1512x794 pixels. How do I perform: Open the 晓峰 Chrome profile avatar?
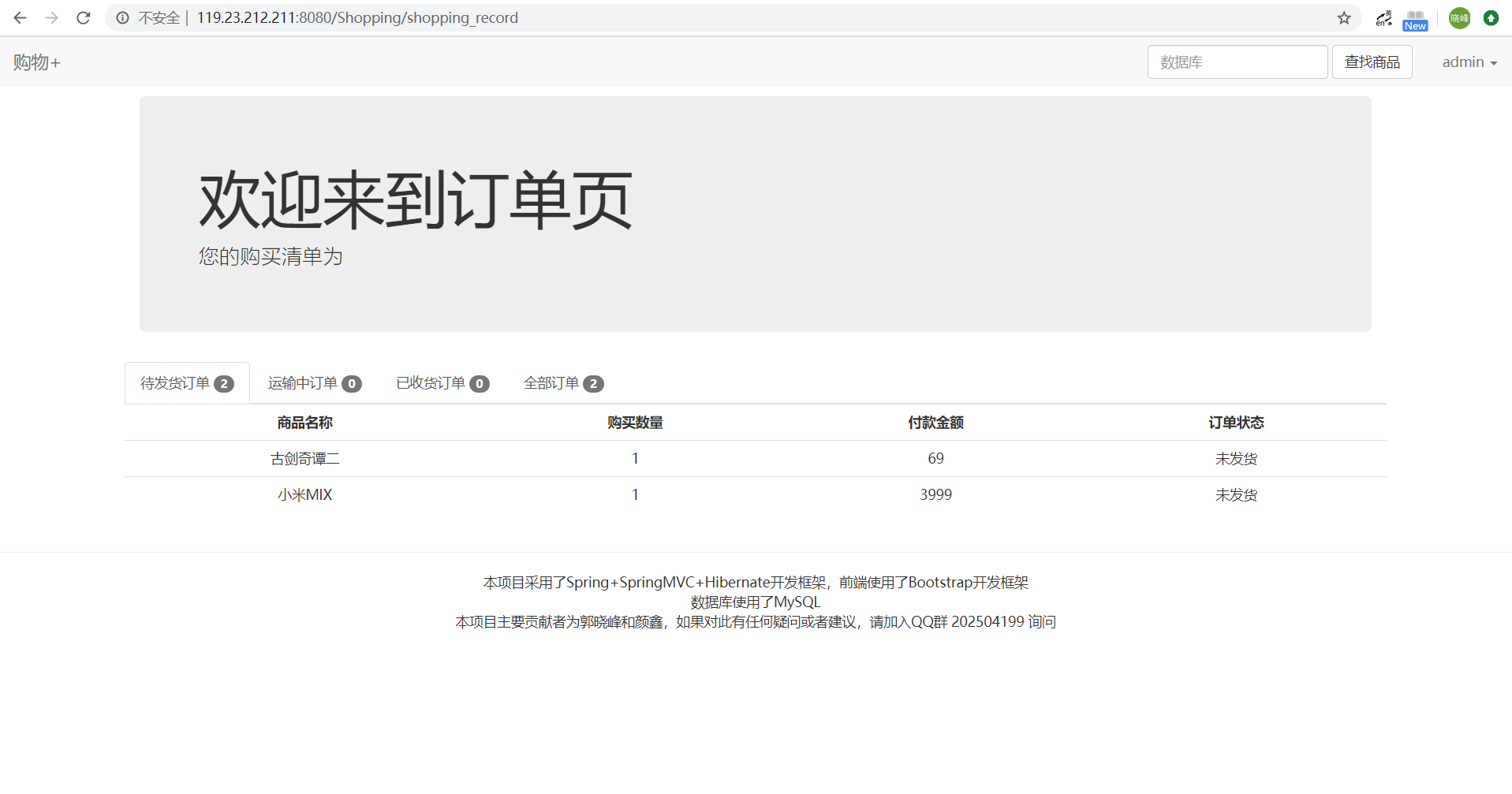pos(1458,17)
